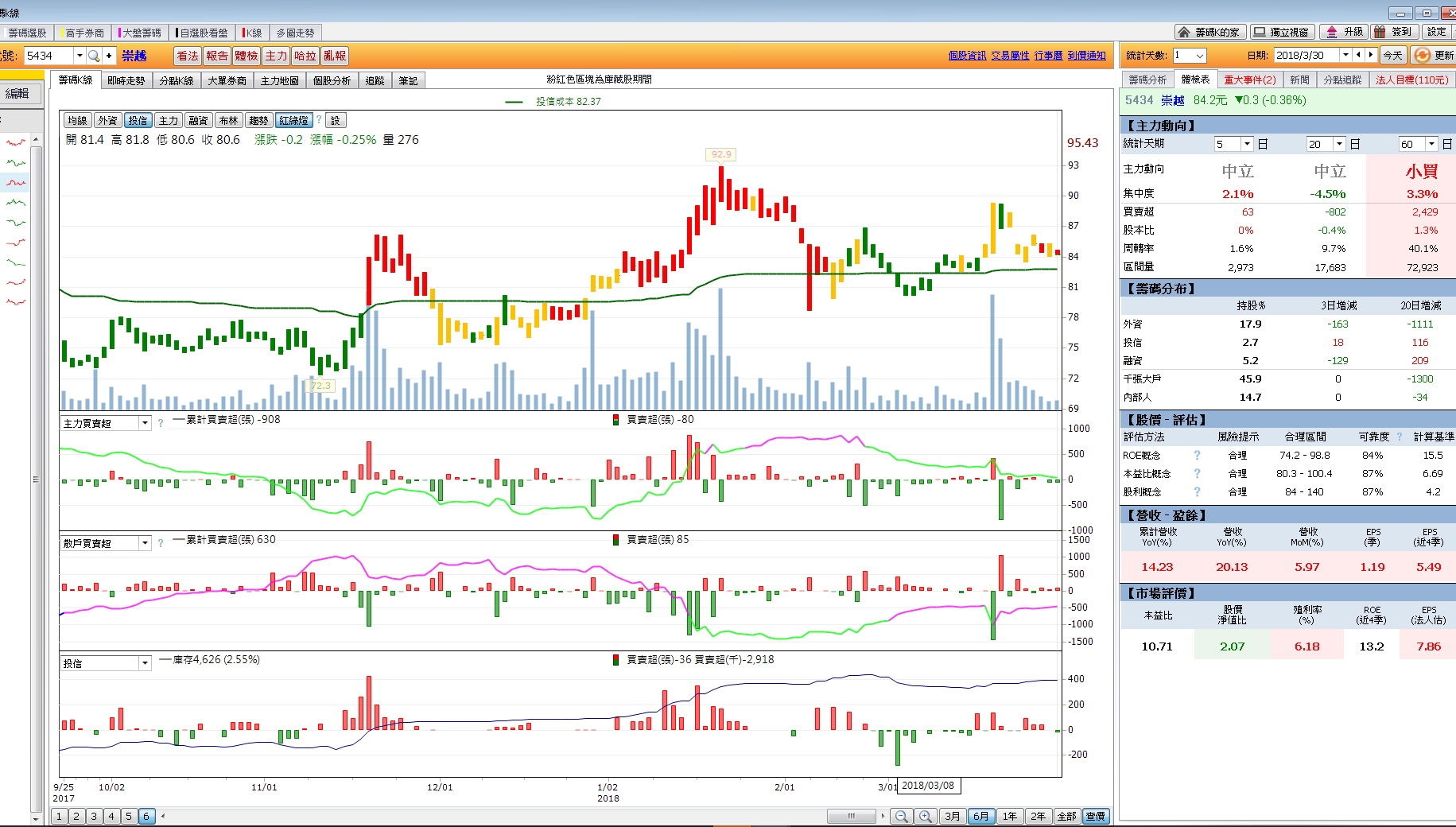Open 統計天數 dropdown
This screenshot has width=1456, height=827.
(x=1199, y=56)
